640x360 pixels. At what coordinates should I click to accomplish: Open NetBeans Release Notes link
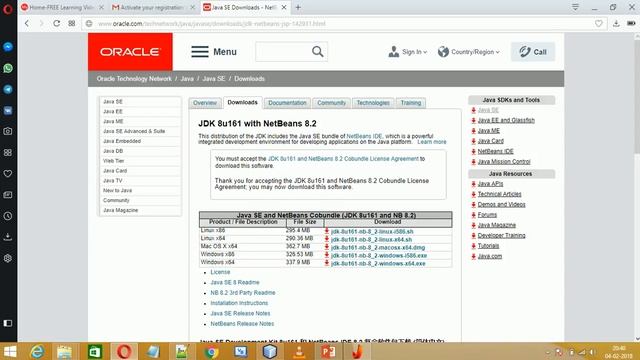pos(242,324)
